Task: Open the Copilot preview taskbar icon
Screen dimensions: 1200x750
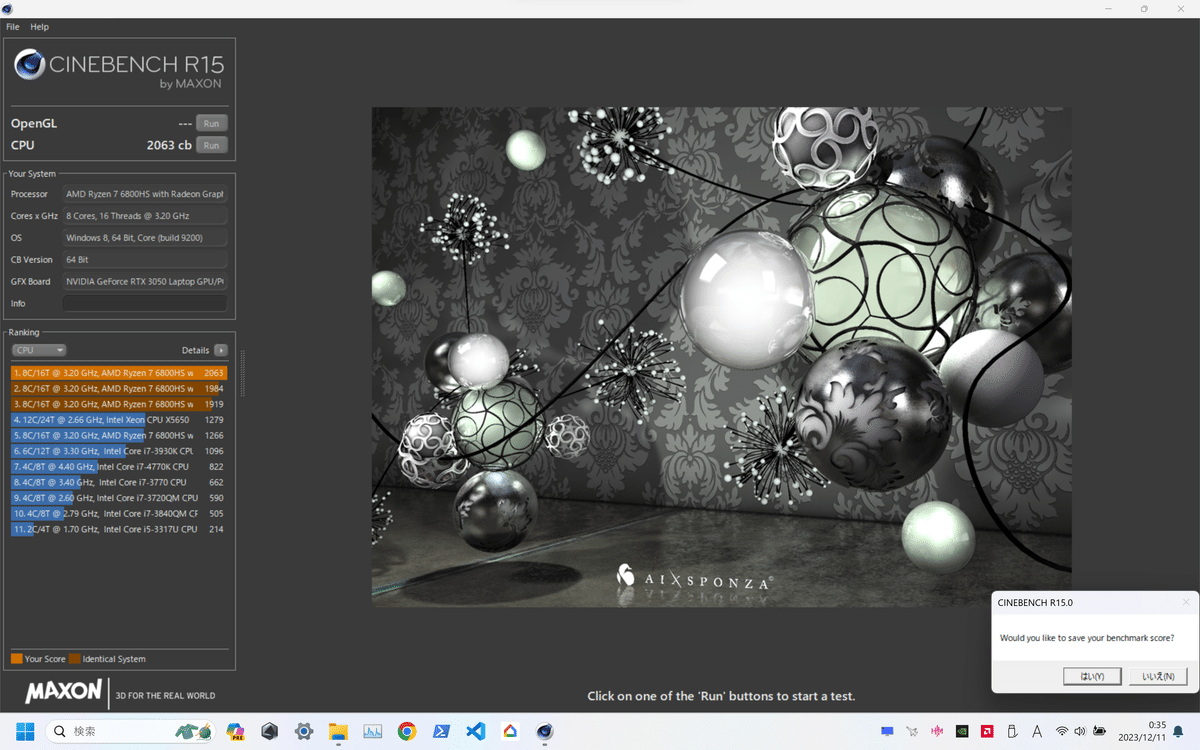Action: pos(236,731)
